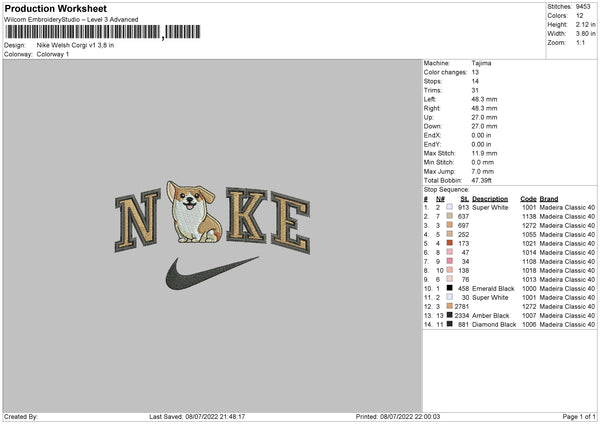Click the barcode below the software name
The height and width of the screenshot is (424, 600).
pos(103,32)
